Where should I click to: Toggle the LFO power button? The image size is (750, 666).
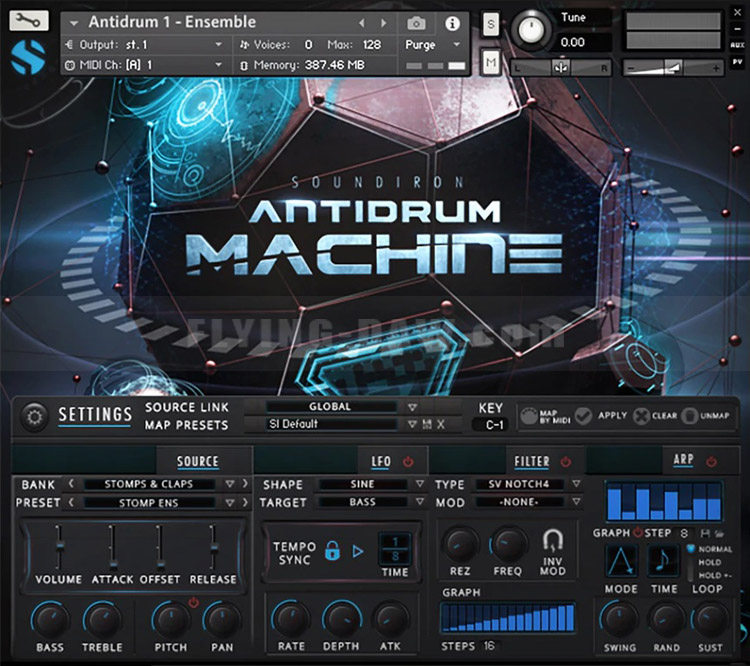click(408, 462)
